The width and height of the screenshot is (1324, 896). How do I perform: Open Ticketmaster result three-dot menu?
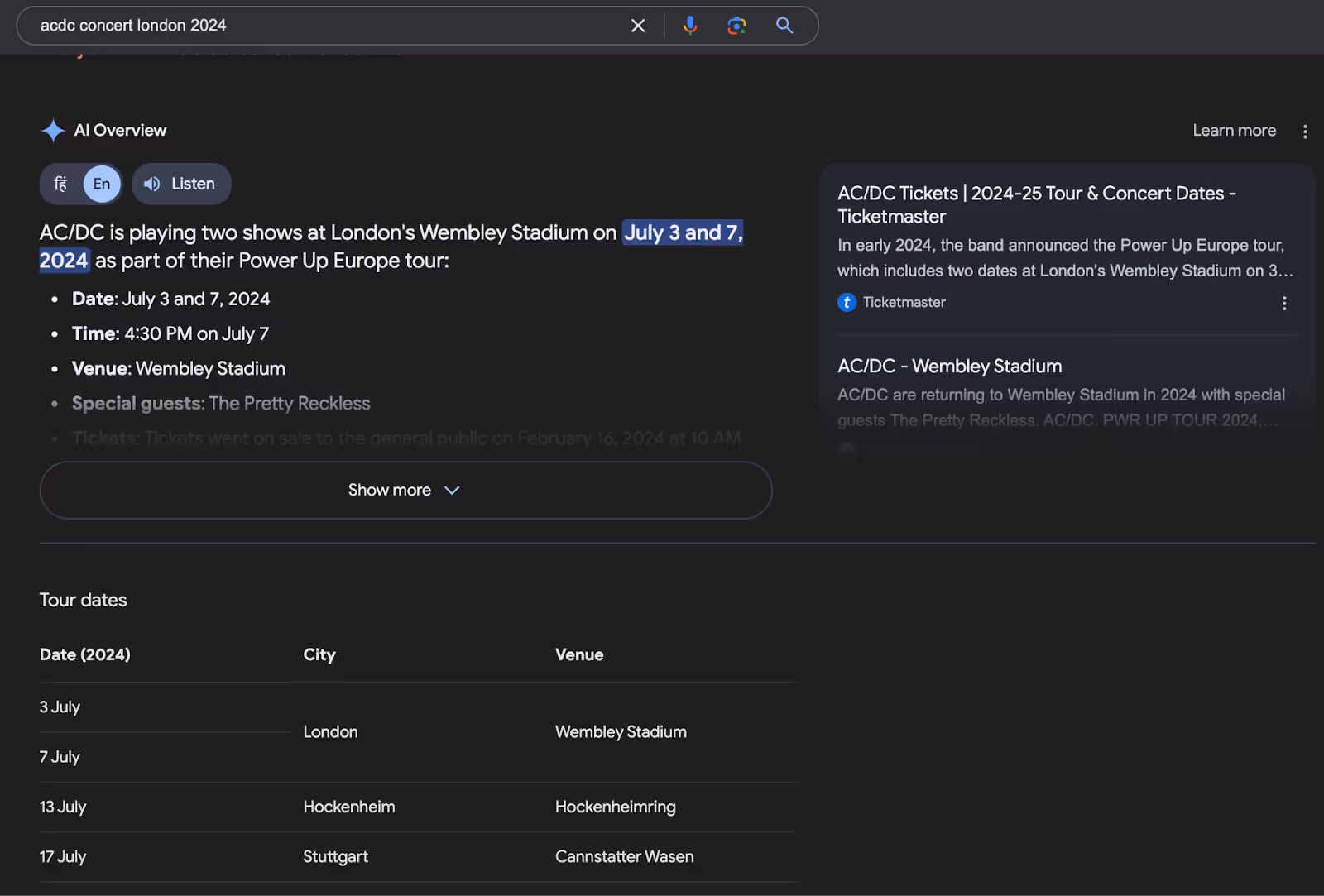click(x=1284, y=304)
